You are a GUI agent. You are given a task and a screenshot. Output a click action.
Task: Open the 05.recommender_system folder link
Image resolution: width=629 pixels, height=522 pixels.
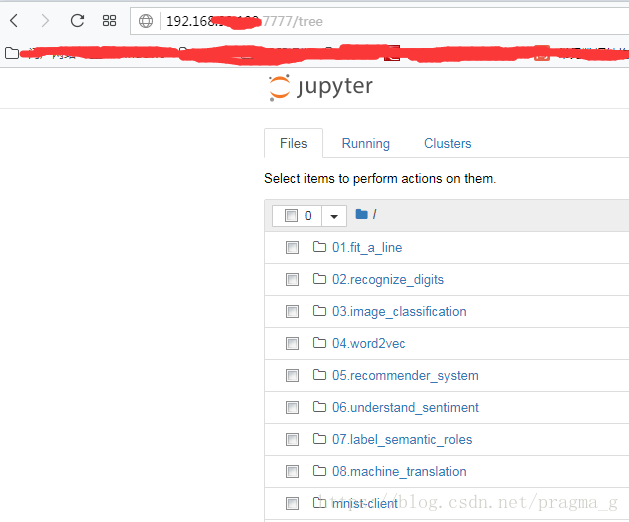[x=405, y=376]
